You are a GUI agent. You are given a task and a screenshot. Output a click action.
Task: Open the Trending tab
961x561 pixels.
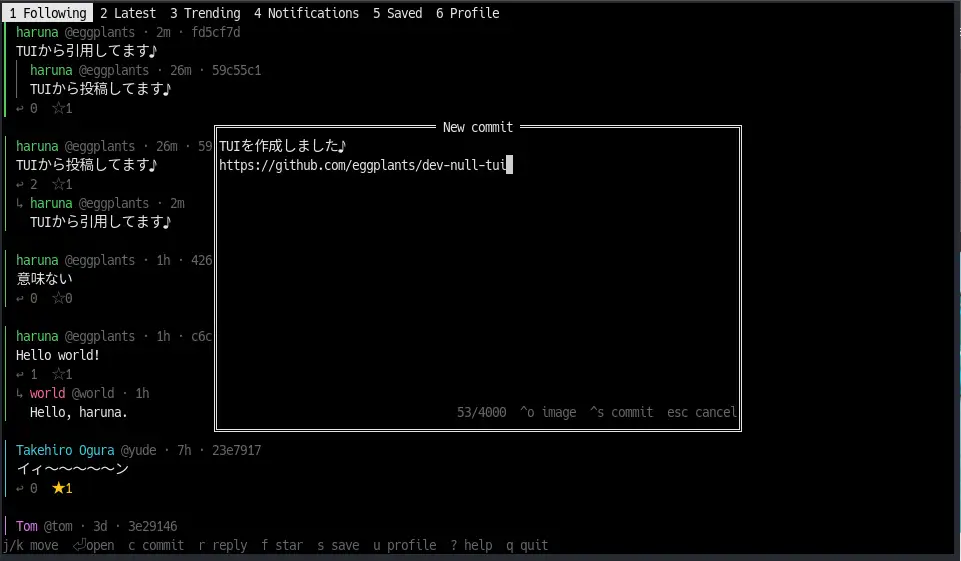205,13
